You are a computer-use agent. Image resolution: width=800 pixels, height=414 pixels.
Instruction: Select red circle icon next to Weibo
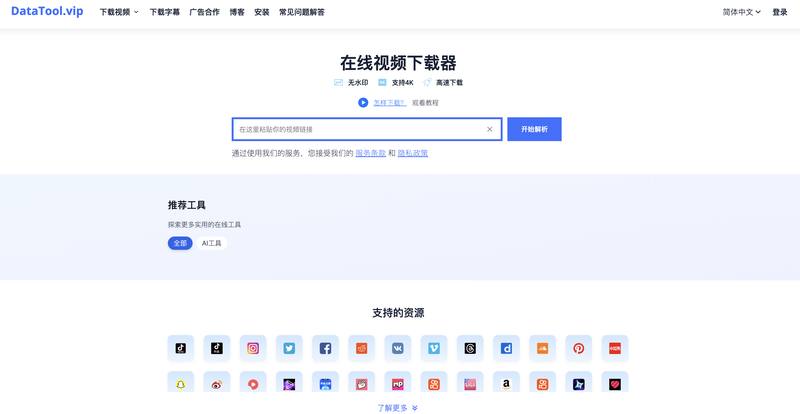(253, 383)
